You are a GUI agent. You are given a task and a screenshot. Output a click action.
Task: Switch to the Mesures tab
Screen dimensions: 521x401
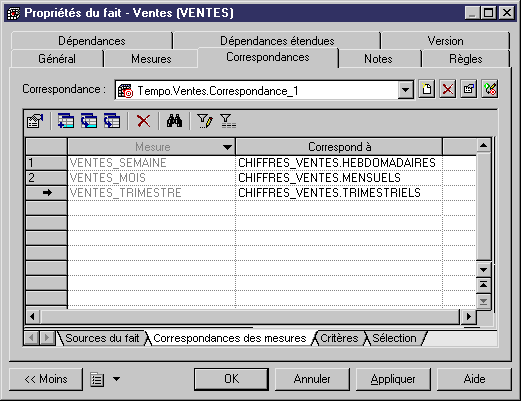point(151,59)
